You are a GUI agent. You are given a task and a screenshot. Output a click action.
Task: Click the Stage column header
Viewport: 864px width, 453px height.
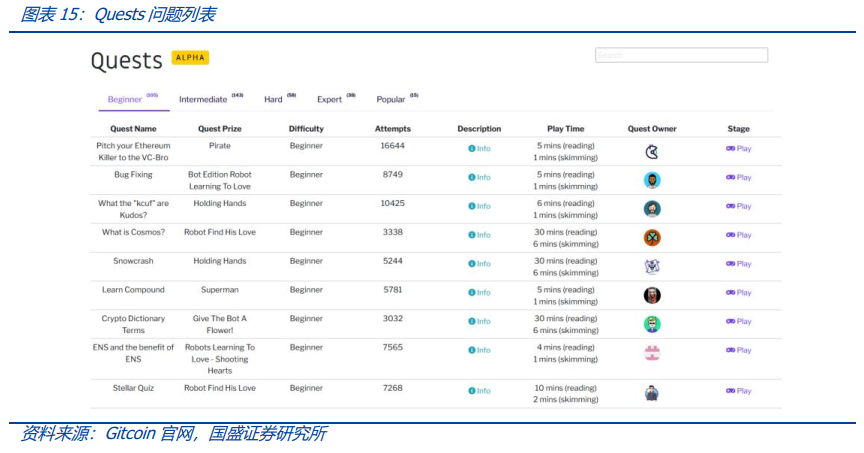(738, 128)
